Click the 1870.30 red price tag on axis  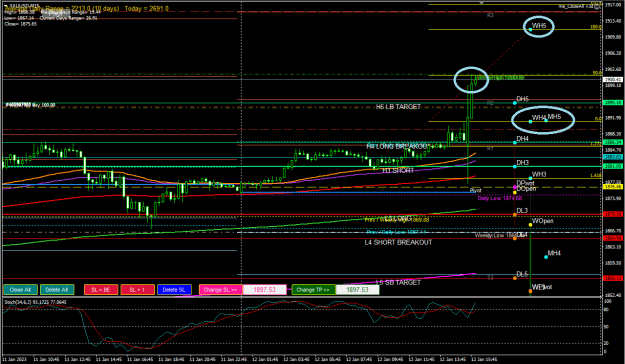click(613, 214)
